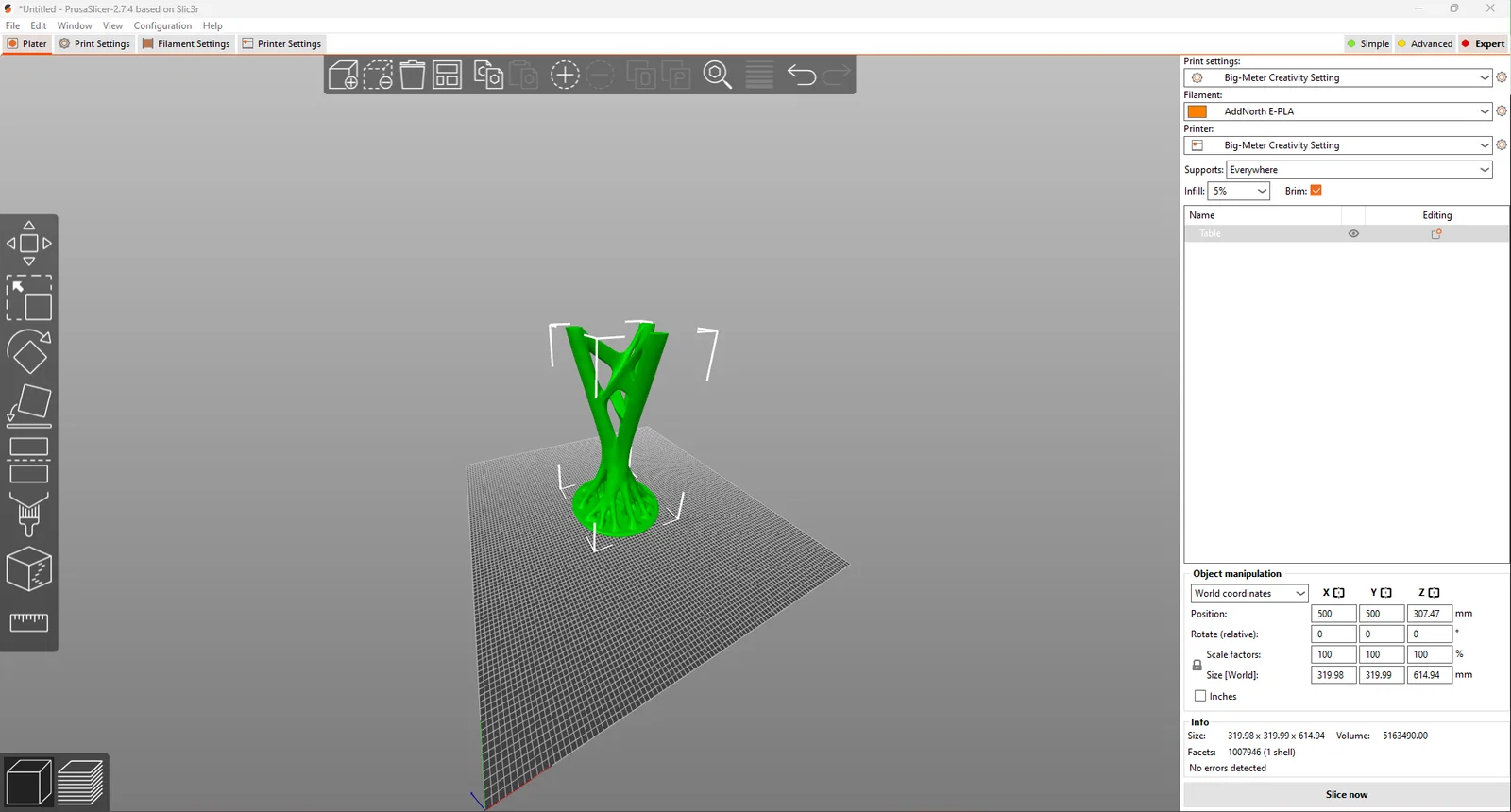Open the World coordinates dropdown
Image resolution: width=1511 pixels, height=812 pixels.
1249,593
